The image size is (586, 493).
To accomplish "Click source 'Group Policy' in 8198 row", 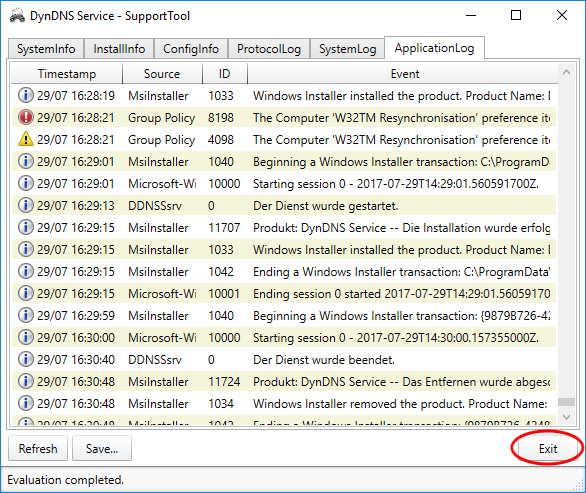I will (x=161, y=118).
